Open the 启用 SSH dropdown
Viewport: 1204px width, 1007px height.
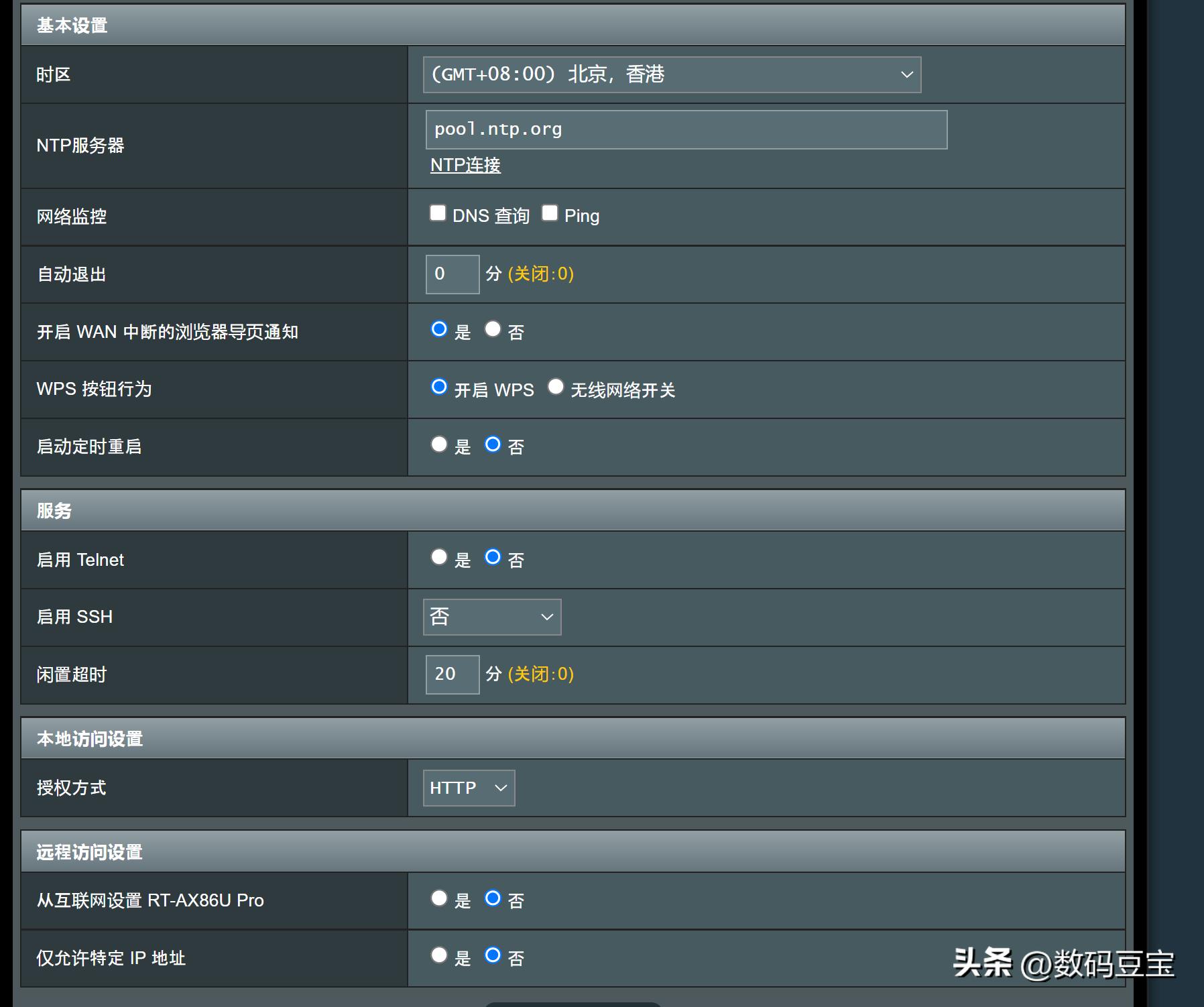(x=491, y=616)
